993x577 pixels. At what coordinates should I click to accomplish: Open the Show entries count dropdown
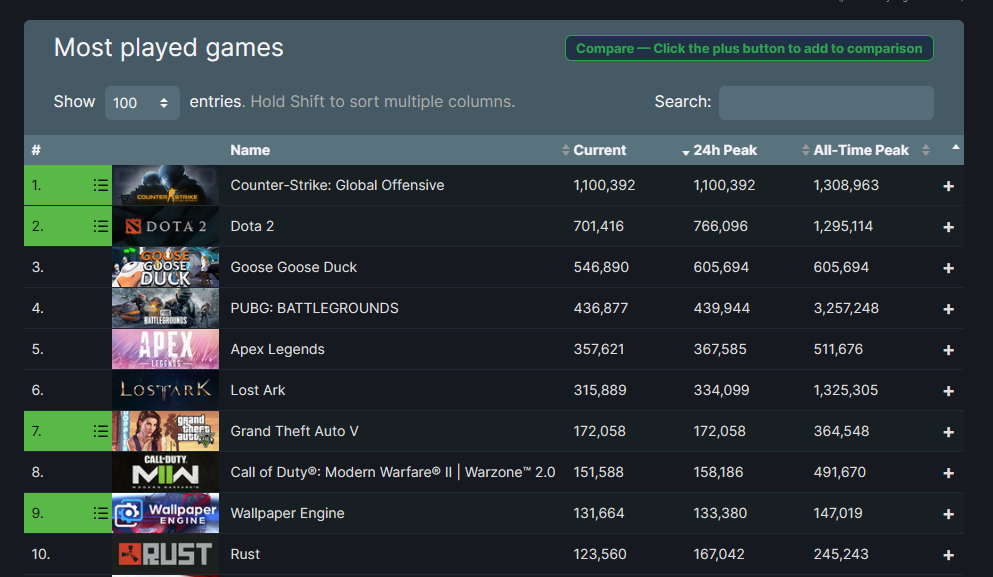(142, 103)
